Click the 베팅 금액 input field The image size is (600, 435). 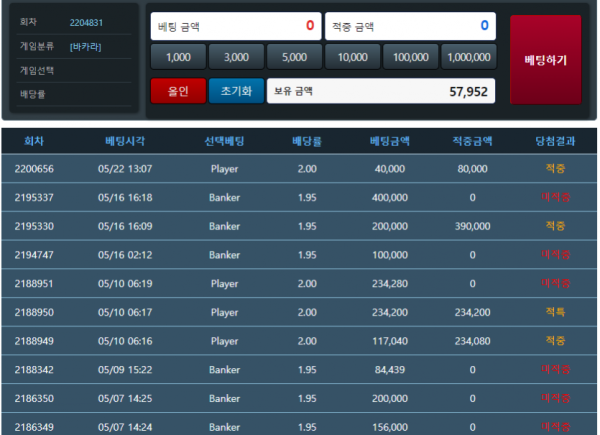pyautogui.click(x=235, y=26)
